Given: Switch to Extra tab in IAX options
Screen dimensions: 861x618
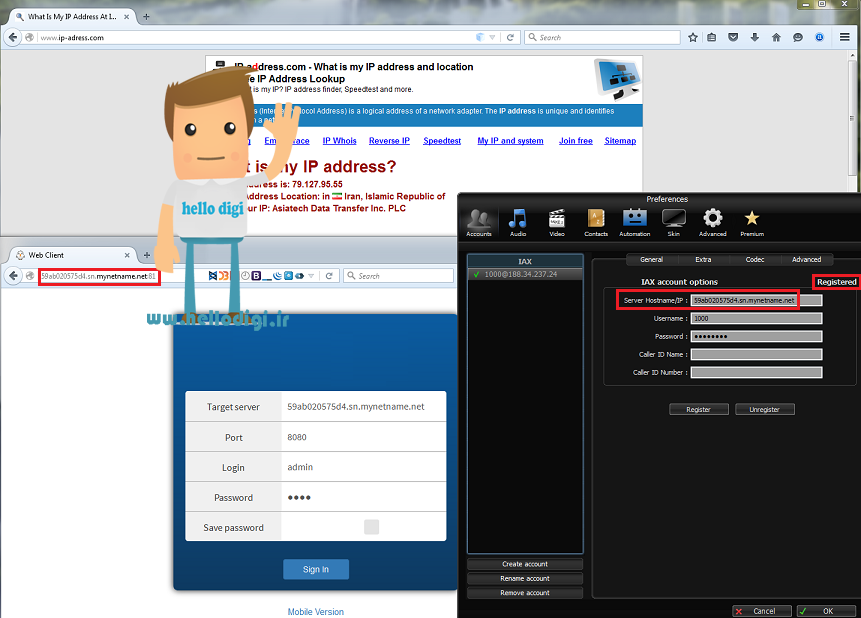Looking at the screenshot, I should coord(703,259).
